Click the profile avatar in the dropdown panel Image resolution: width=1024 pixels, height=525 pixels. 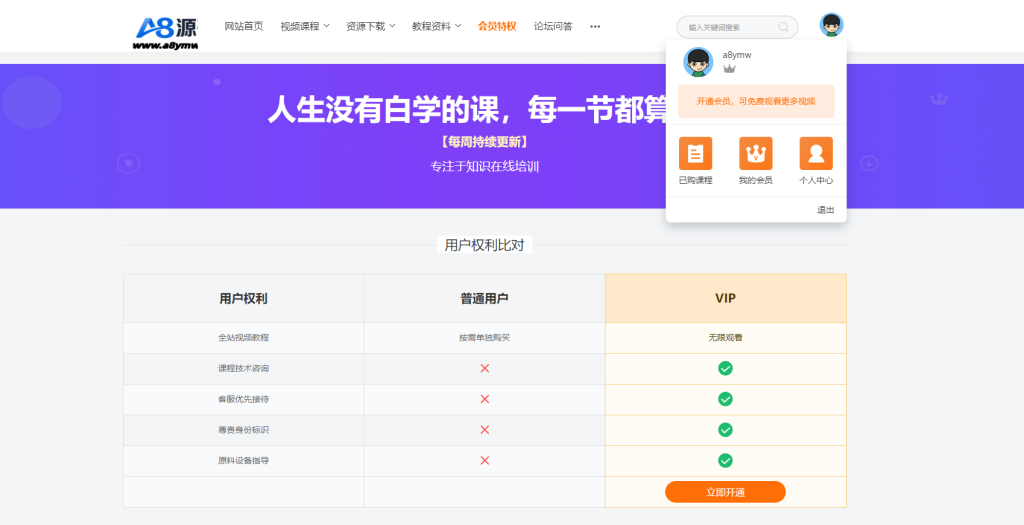[698, 62]
